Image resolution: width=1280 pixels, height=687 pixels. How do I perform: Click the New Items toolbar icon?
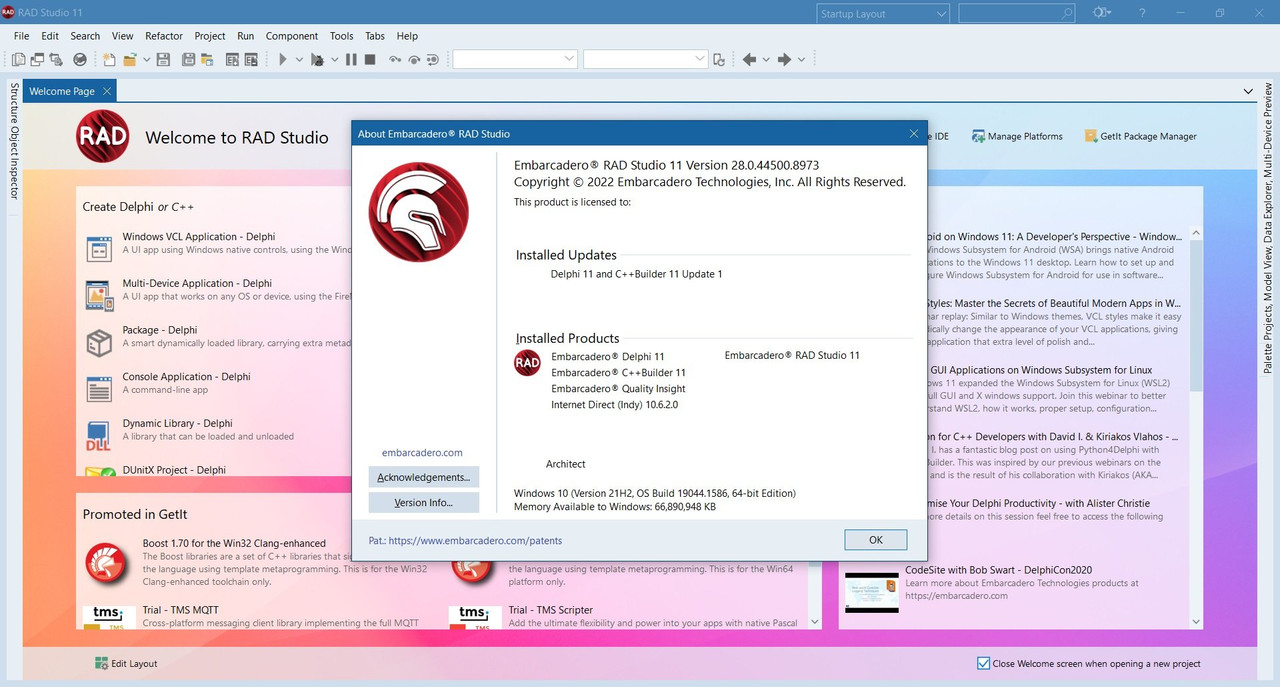[x=109, y=60]
